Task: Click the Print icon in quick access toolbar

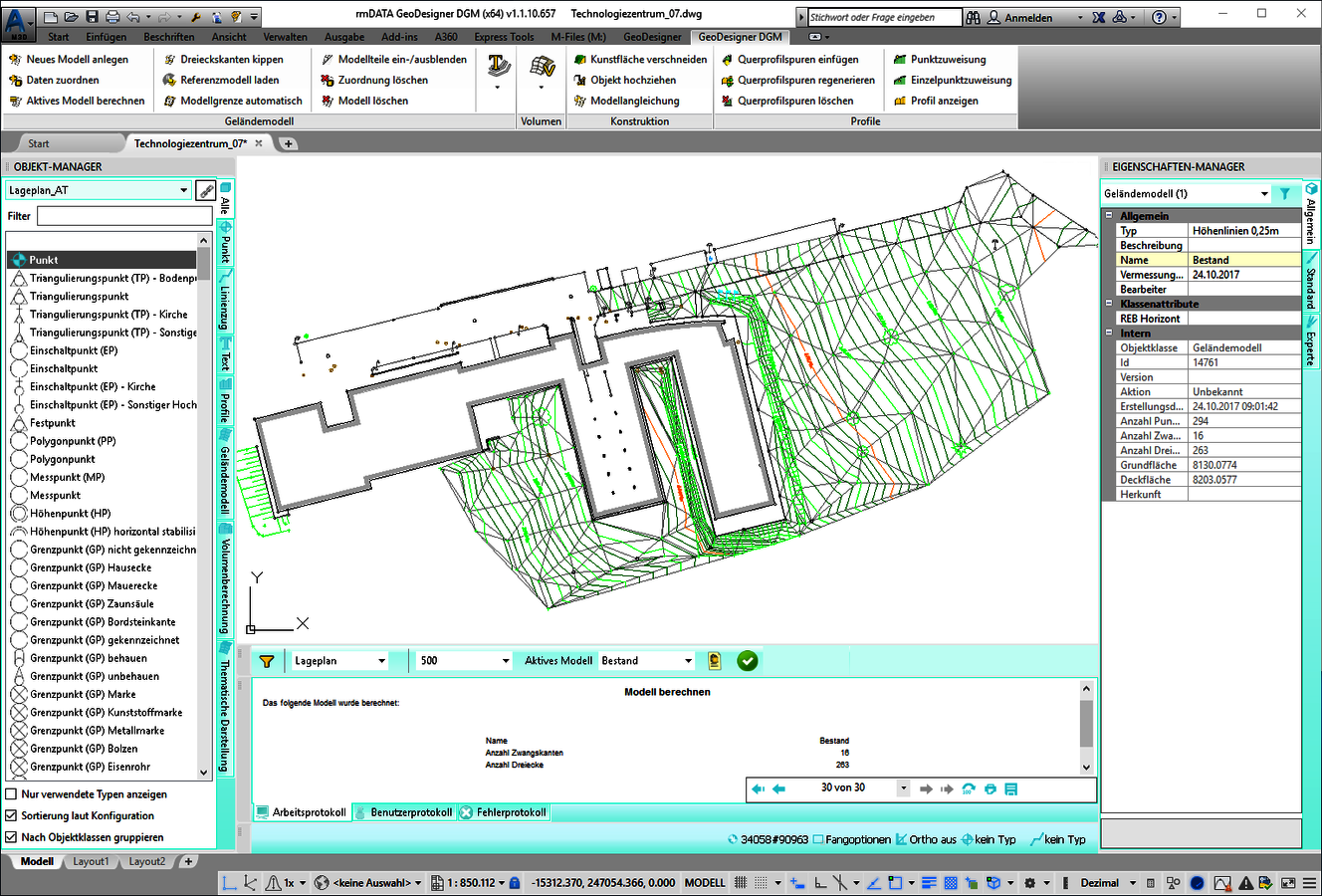Action: [x=112, y=17]
